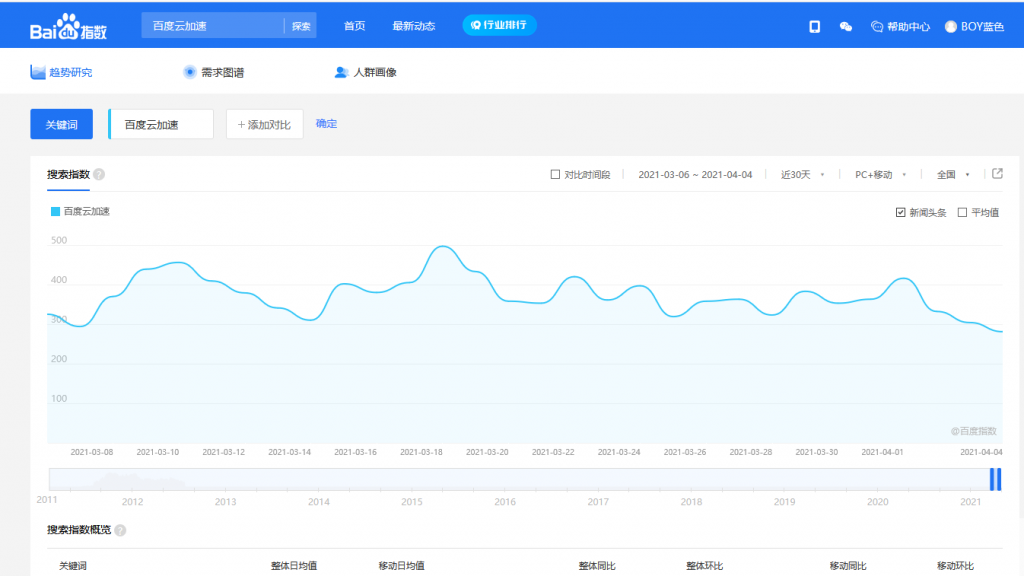1024x576 pixels.
Task: Click the 整体同比 column header
Action: click(x=597, y=566)
